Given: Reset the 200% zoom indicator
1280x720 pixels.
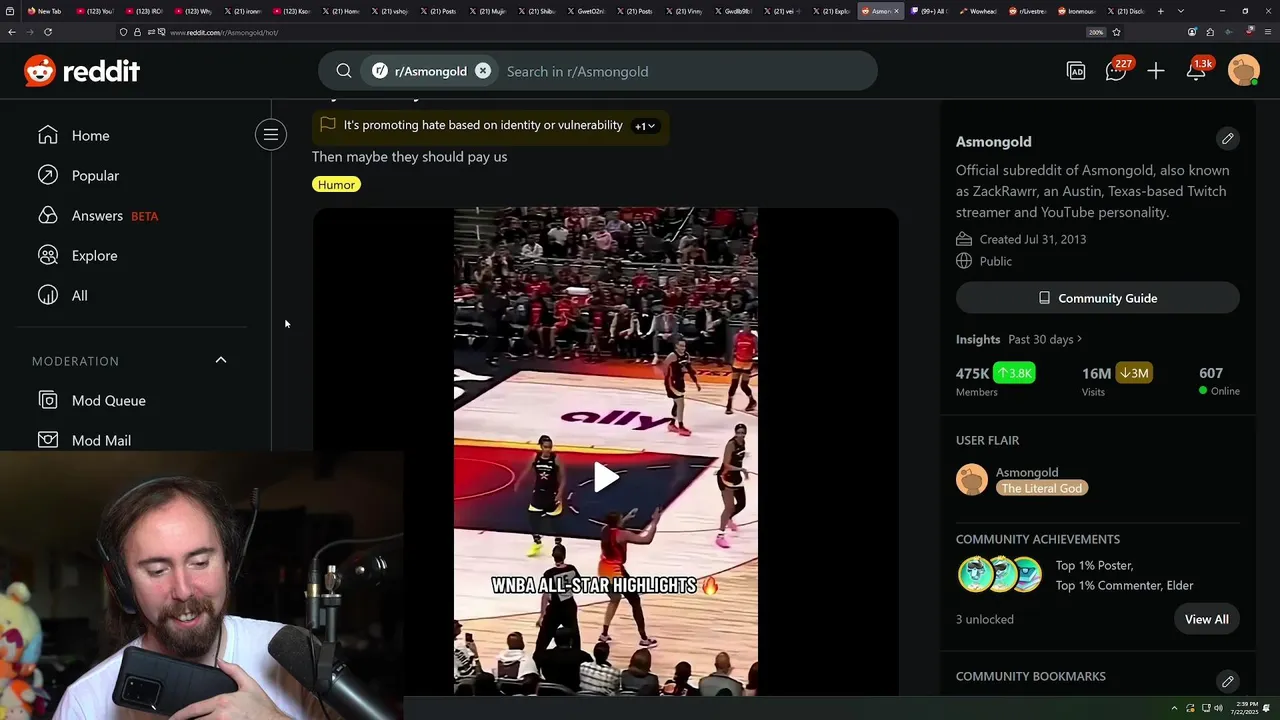Looking at the screenshot, I should coord(1096,32).
